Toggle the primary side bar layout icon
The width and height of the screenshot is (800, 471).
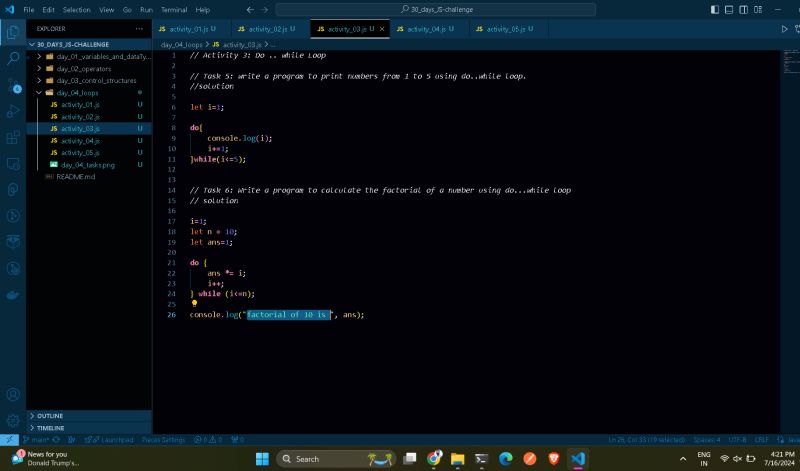pyautogui.click(x=715, y=10)
